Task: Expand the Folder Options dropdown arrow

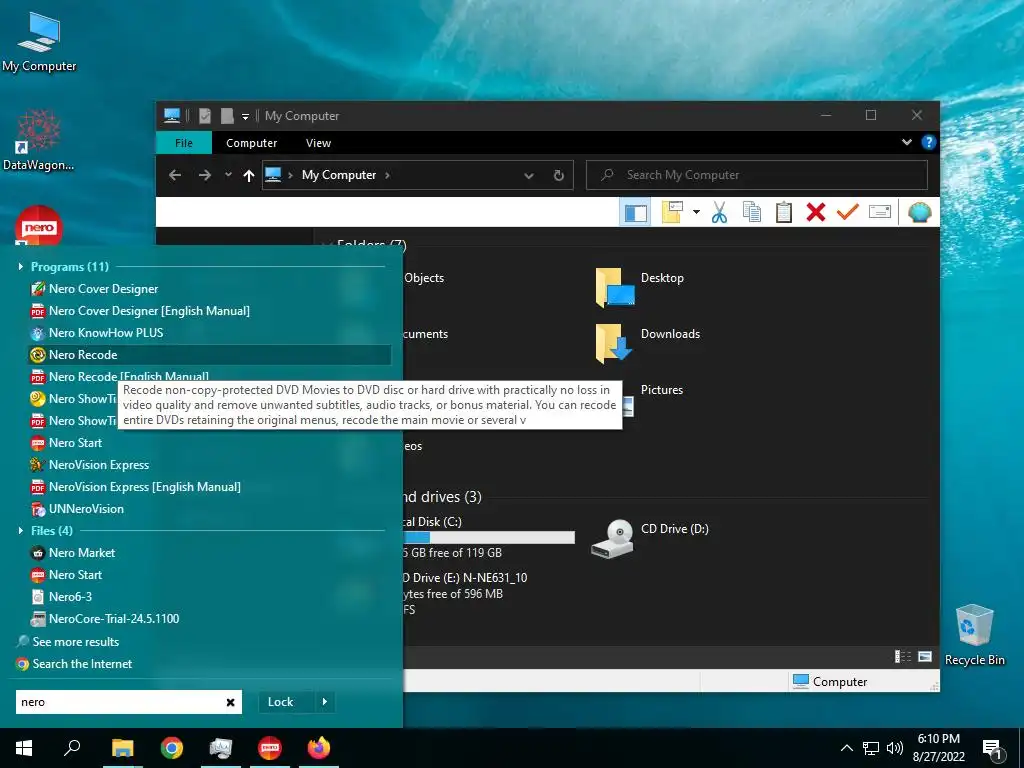Action: [x=696, y=212]
